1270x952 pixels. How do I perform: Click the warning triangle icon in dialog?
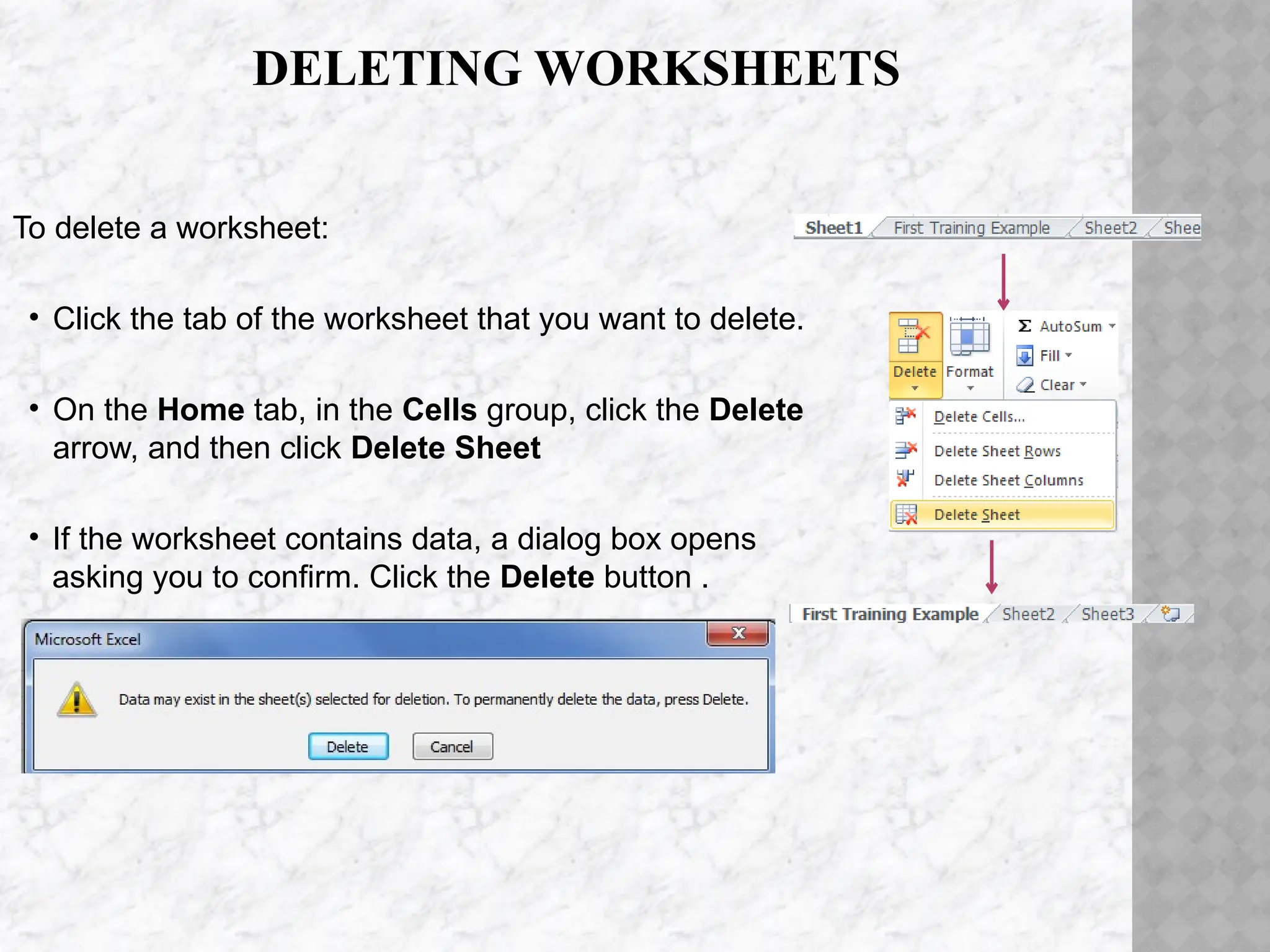[x=77, y=700]
